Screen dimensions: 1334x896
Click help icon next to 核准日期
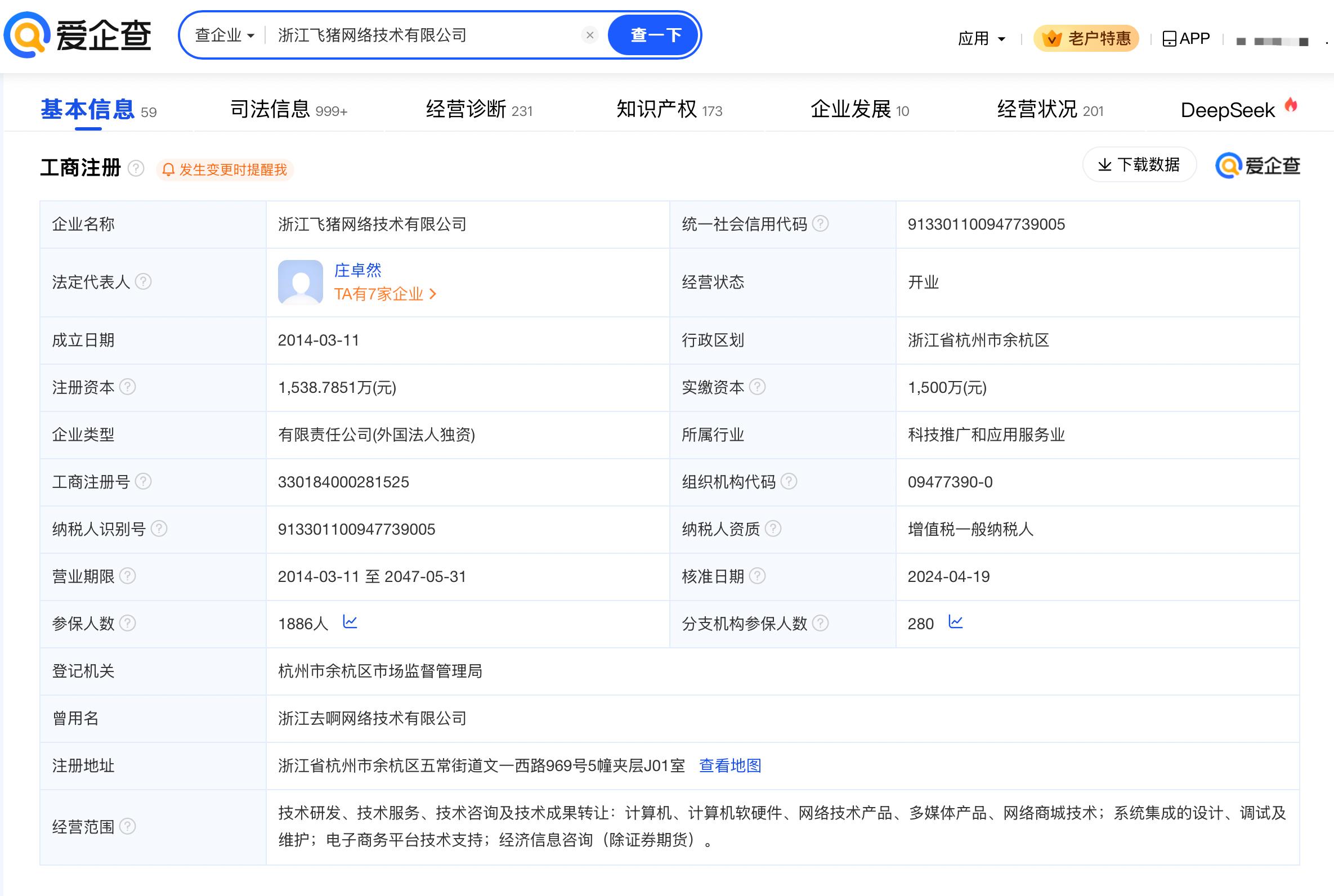pos(757,575)
